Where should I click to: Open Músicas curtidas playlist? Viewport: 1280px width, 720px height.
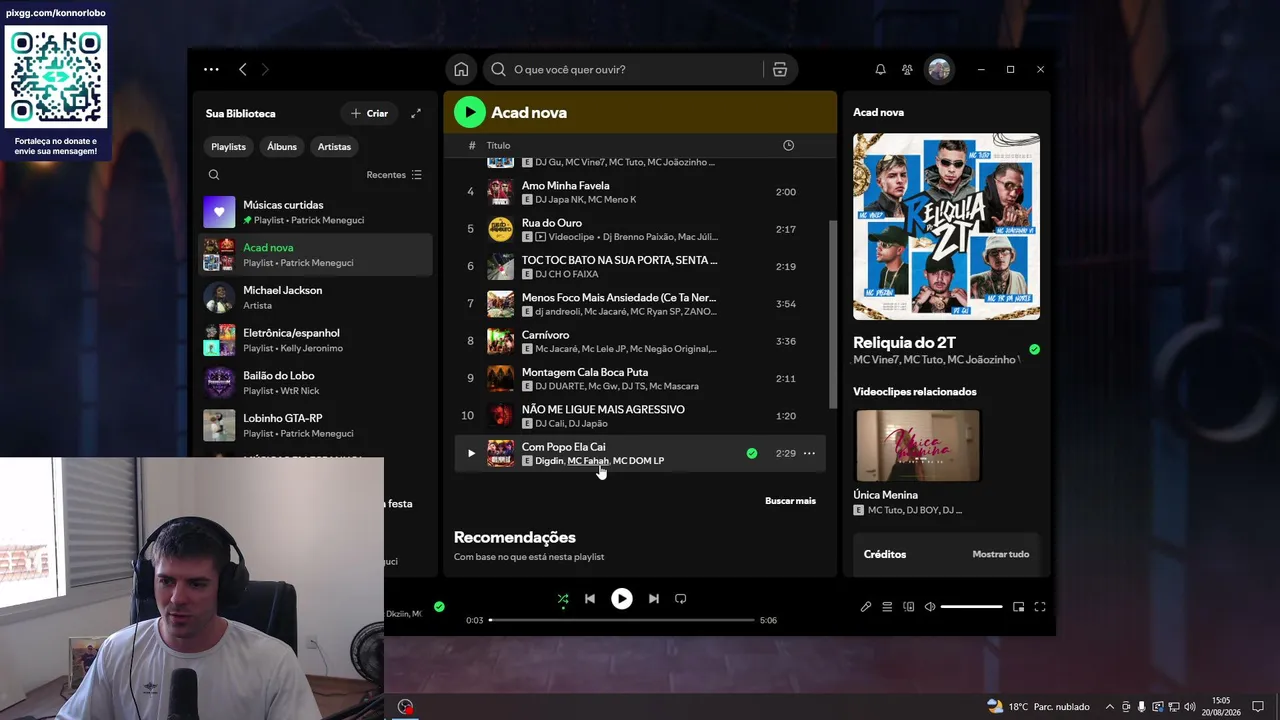[x=316, y=212]
